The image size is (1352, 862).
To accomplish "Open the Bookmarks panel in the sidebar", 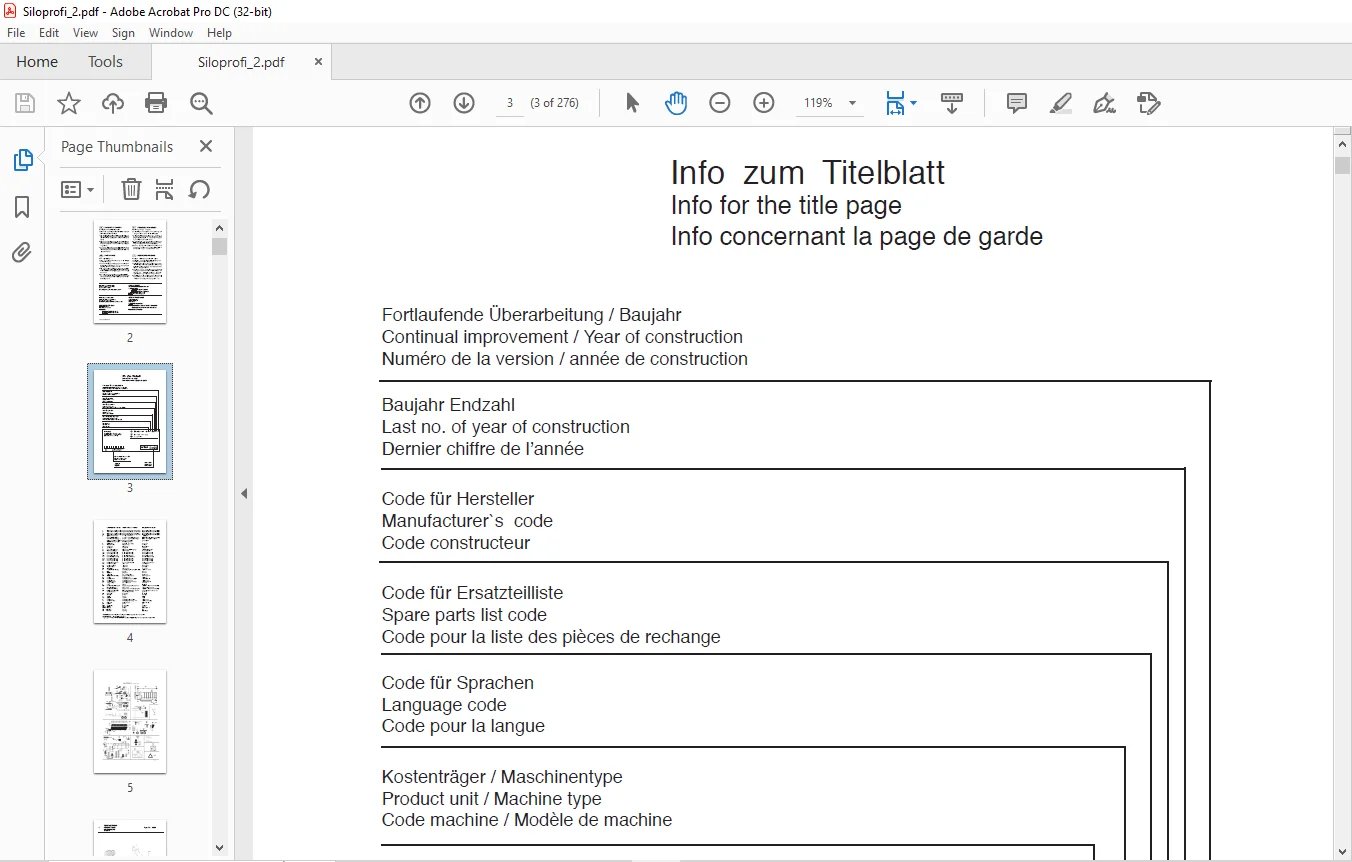I will (x=22, y=207).
